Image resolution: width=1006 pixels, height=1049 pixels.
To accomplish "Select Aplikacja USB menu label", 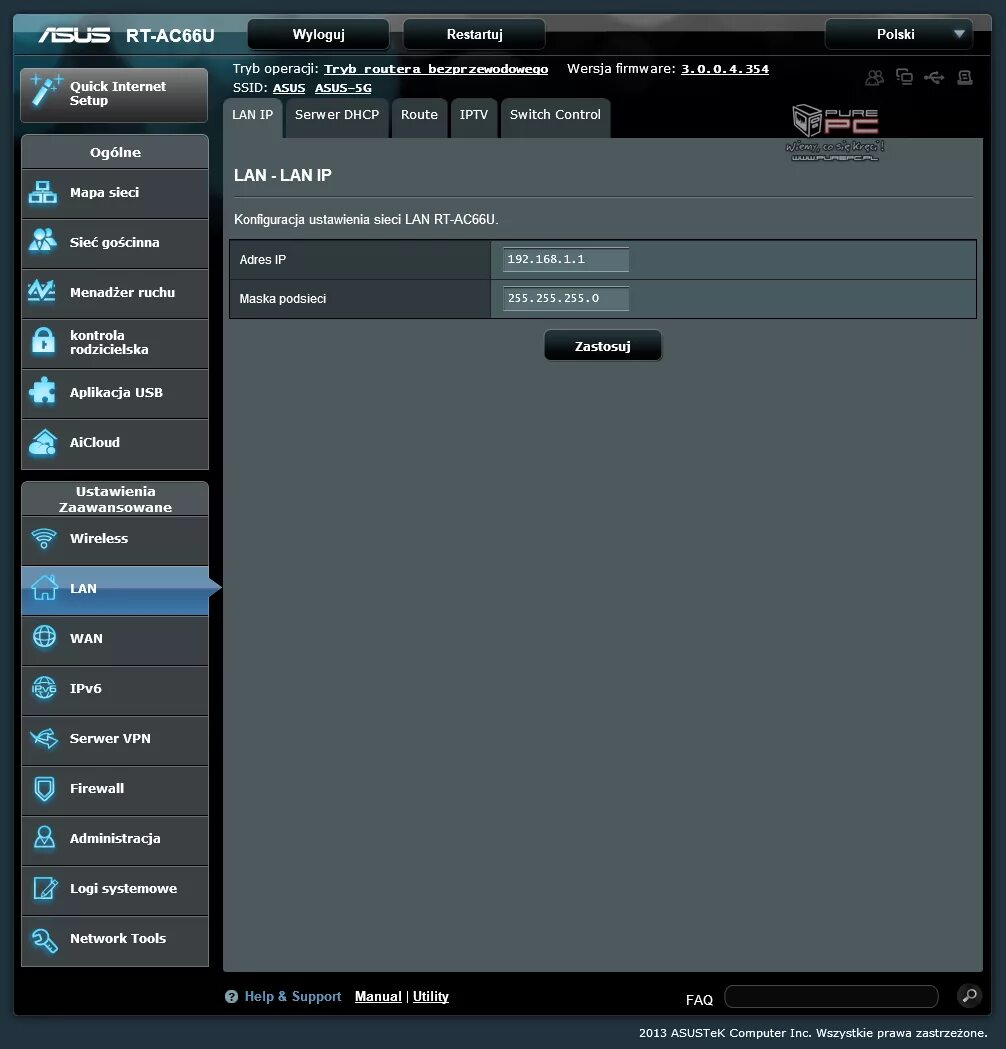I will coord(116,393).
